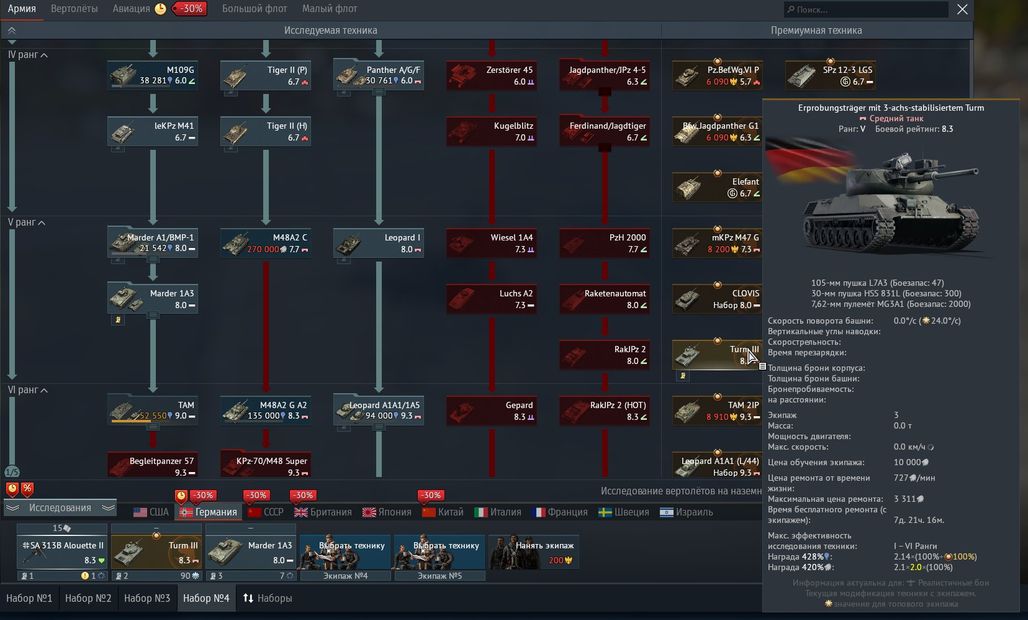This screenshot has width=1028, height=620.
Task: Select the SA 313B Alouette II crew slot
Action: 62,552
